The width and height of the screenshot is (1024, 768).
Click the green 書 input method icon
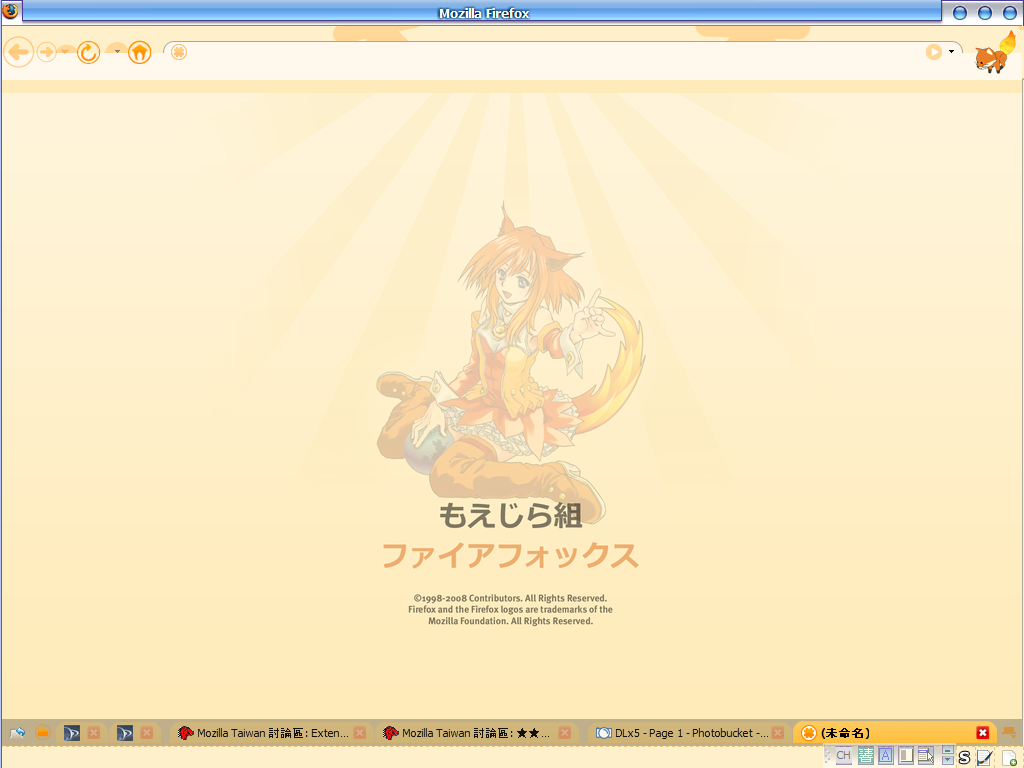[866, 756]
